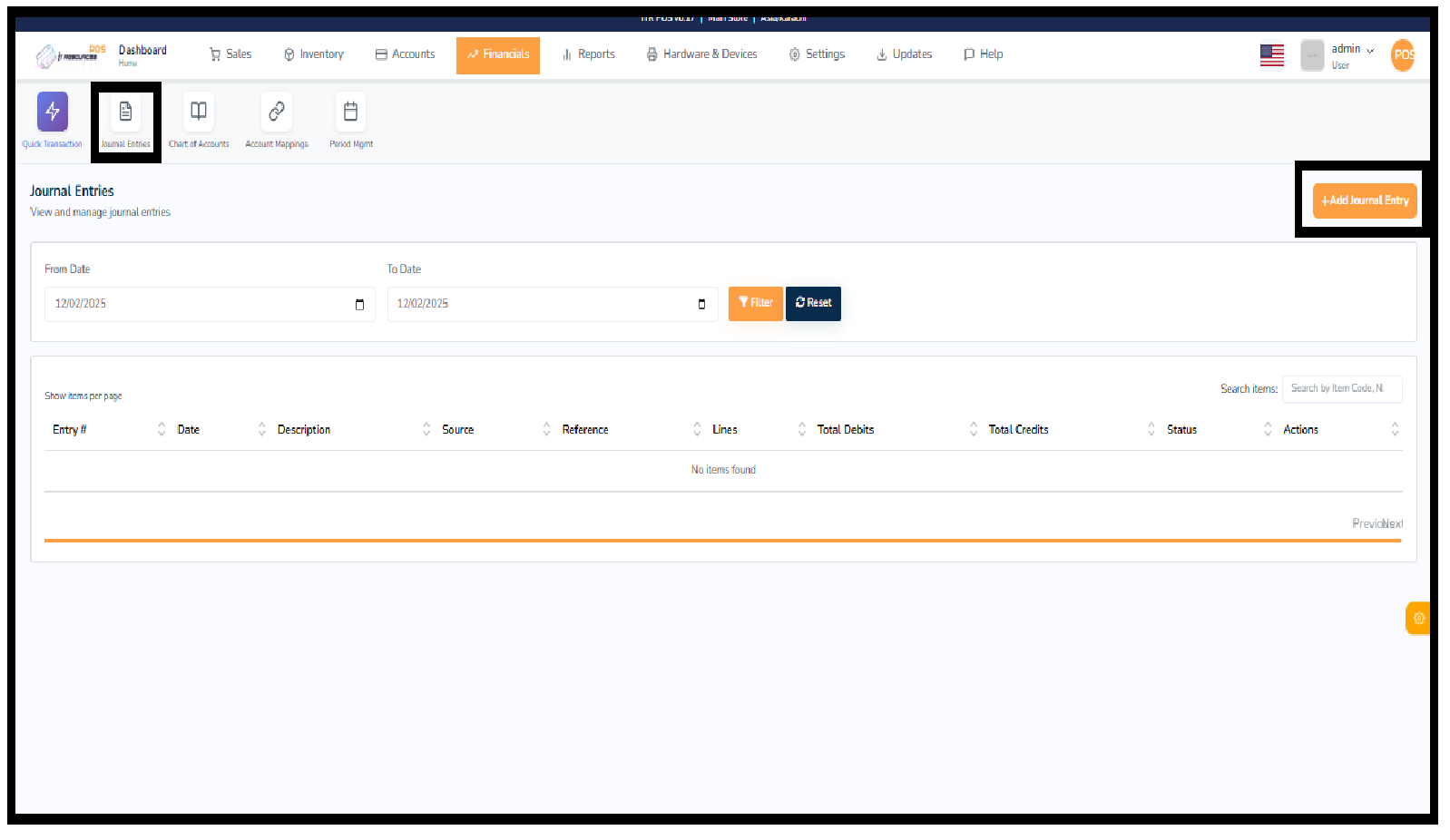Click the orange POS avatar icon
Screen dimensions: 1450x840
tap(1403, 55)
